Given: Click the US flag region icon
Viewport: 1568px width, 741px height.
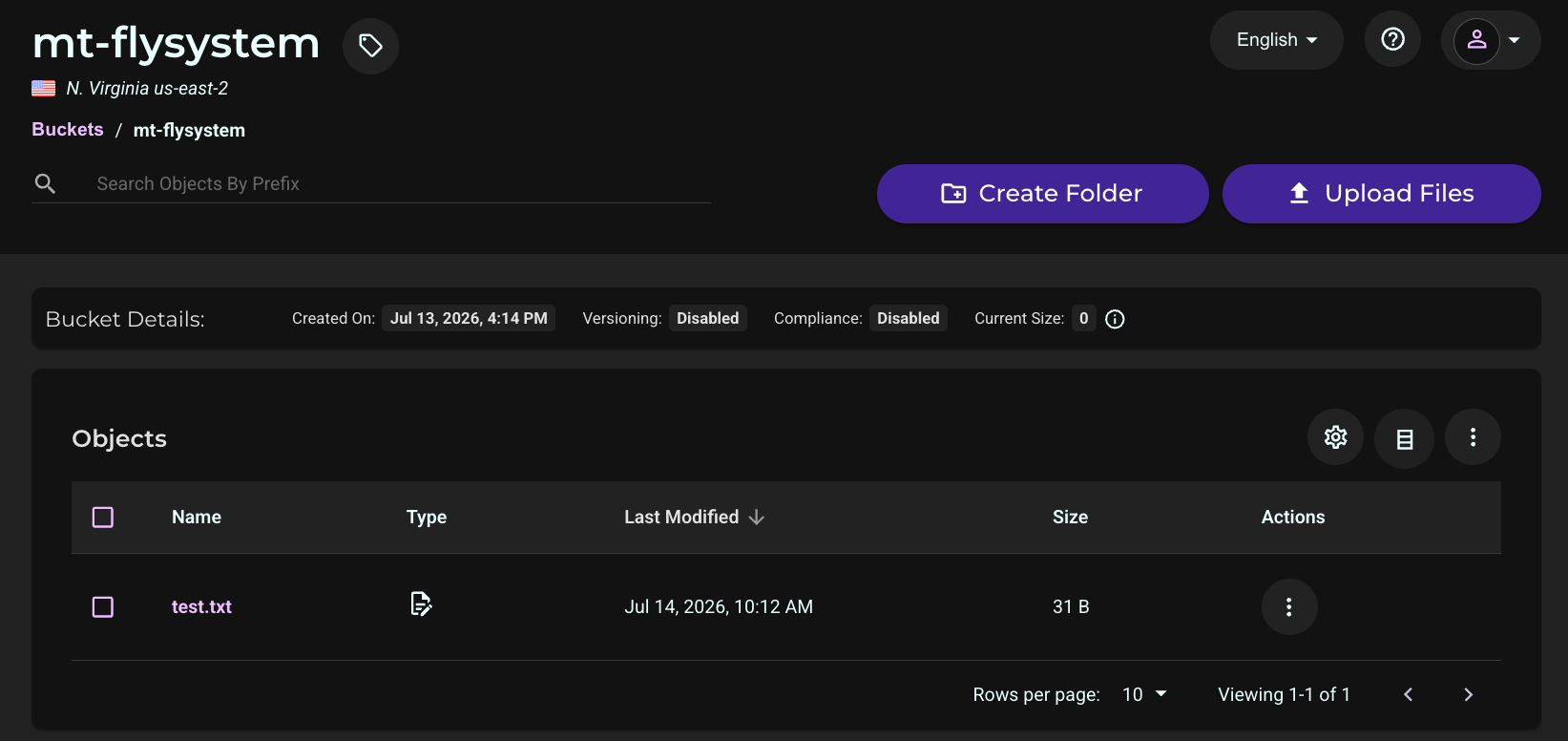Looking at the screenshot, I should point(43,89).
